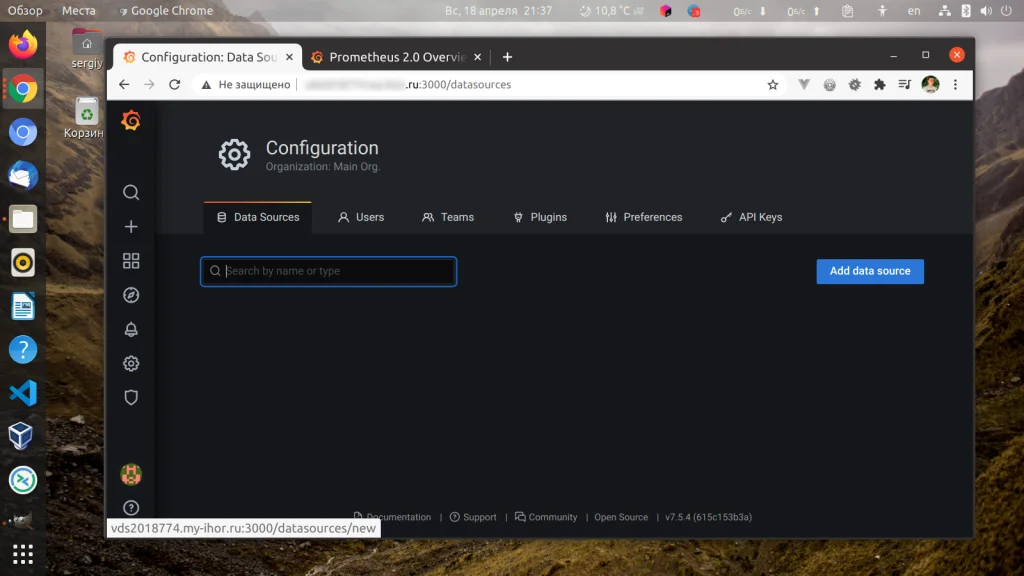Click the bookmark star in address bar
Screen dimensions: 1024x576
[x=771, y=84]
